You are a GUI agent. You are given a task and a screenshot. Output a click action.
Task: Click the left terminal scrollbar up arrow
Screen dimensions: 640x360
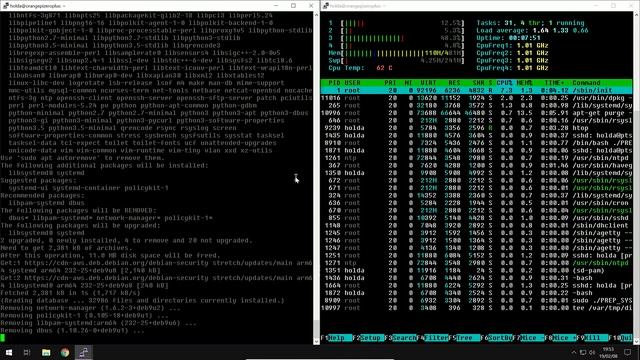[x=316, y=15]
